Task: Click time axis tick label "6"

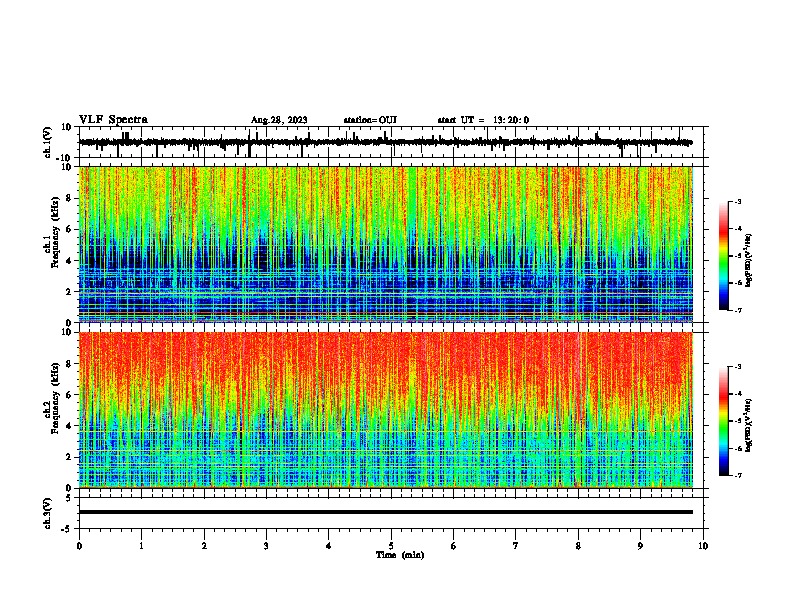Action: [454, 546]
